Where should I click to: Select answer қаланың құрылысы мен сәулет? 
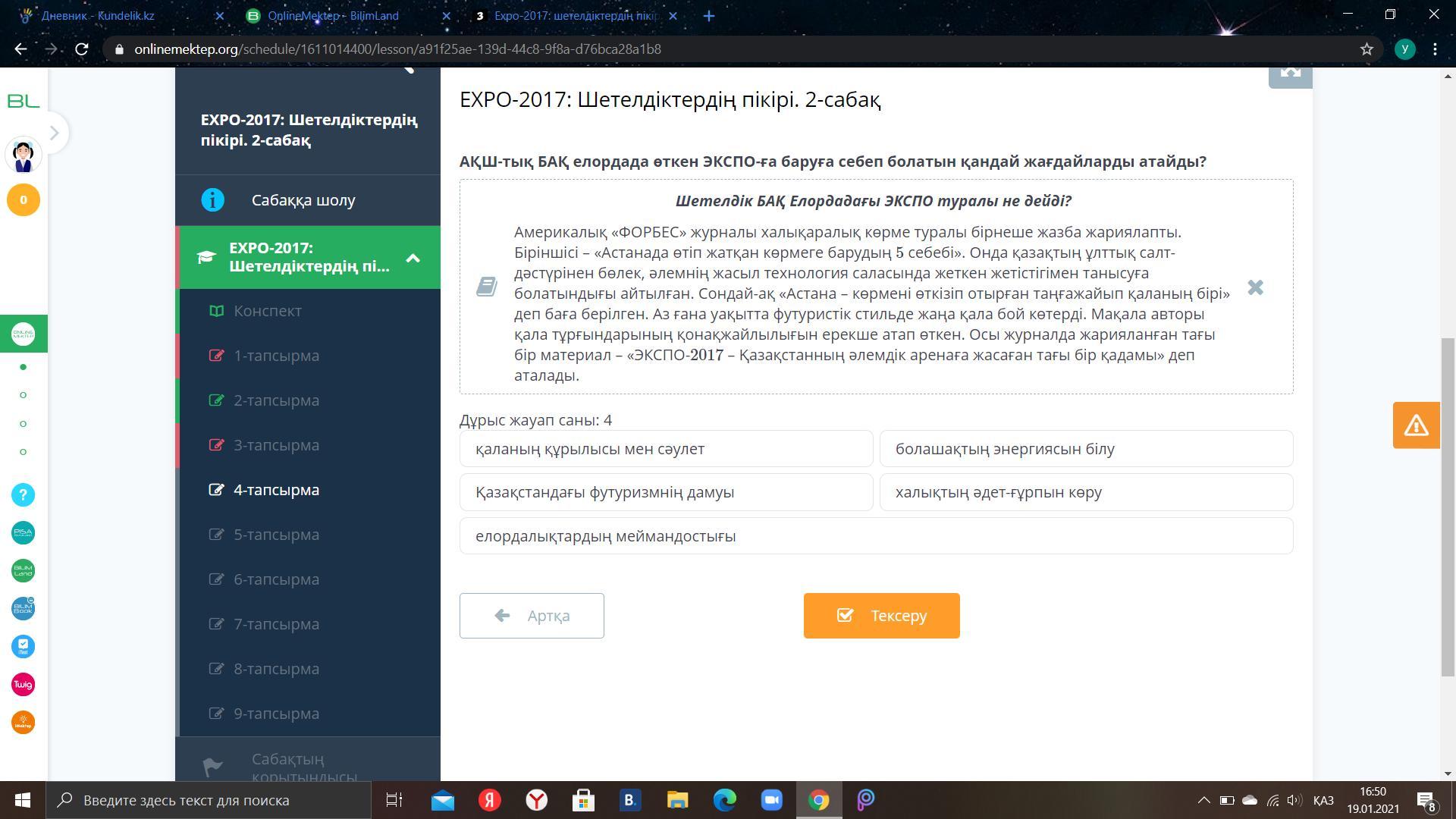(666, 449)
